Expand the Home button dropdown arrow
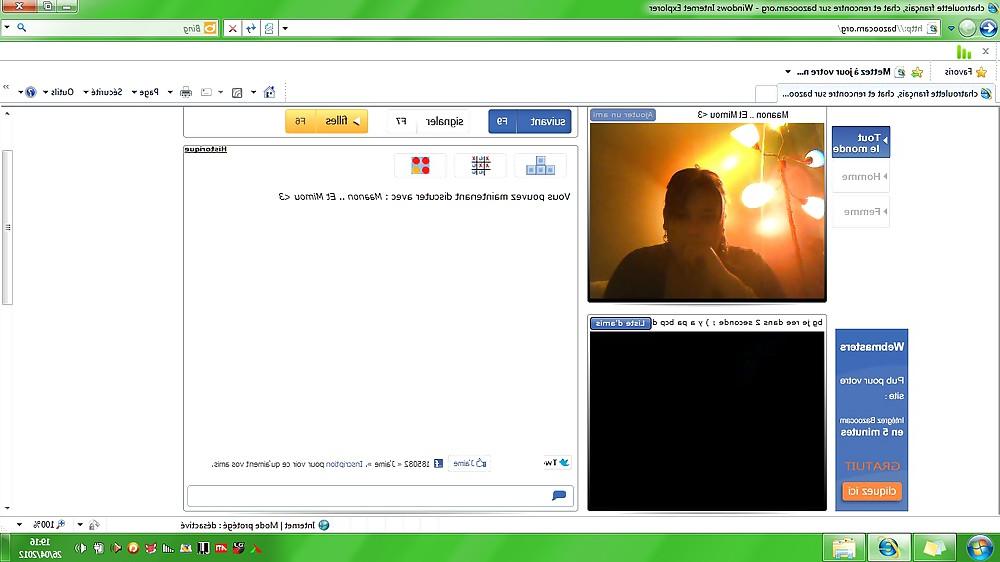This screenshot has height=562, width=1000. (x=254, y=92)
